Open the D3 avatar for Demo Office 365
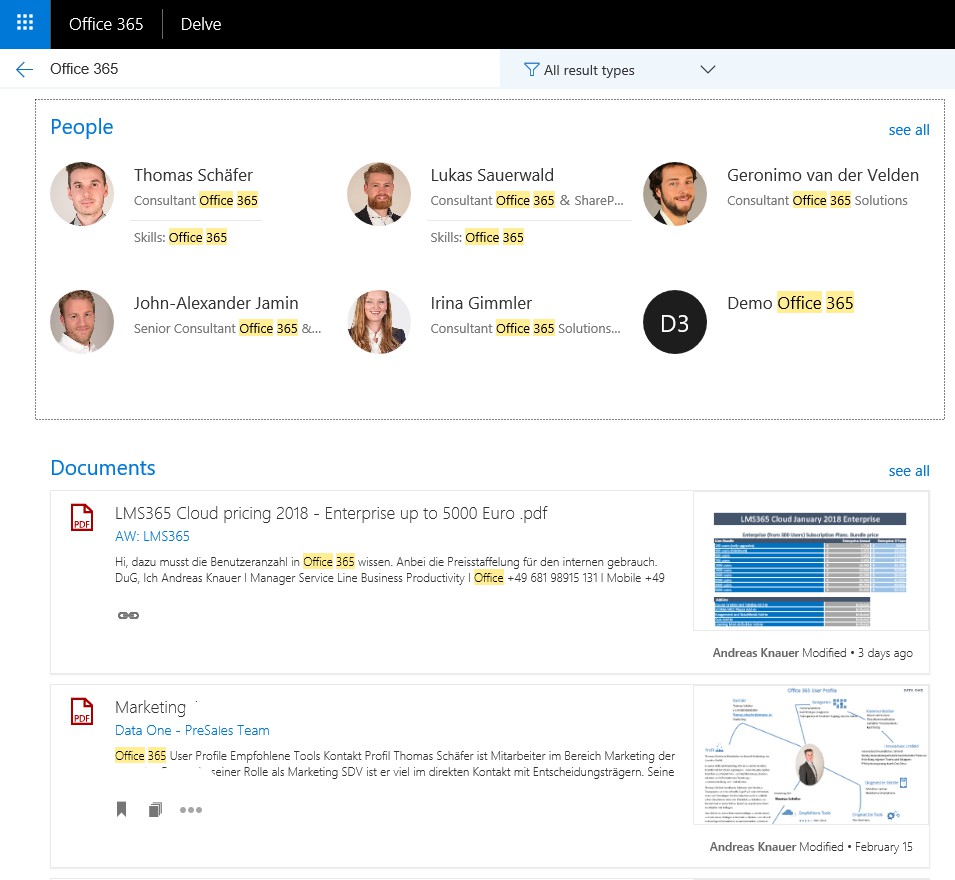Screen dimensions: 955x880 [x=675, y=322]
